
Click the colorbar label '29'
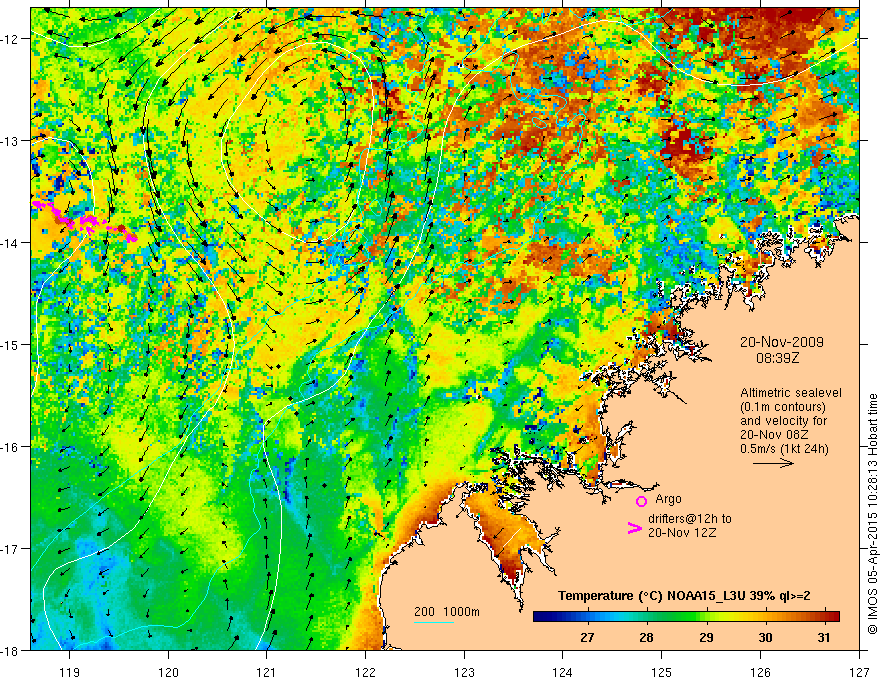706,637
